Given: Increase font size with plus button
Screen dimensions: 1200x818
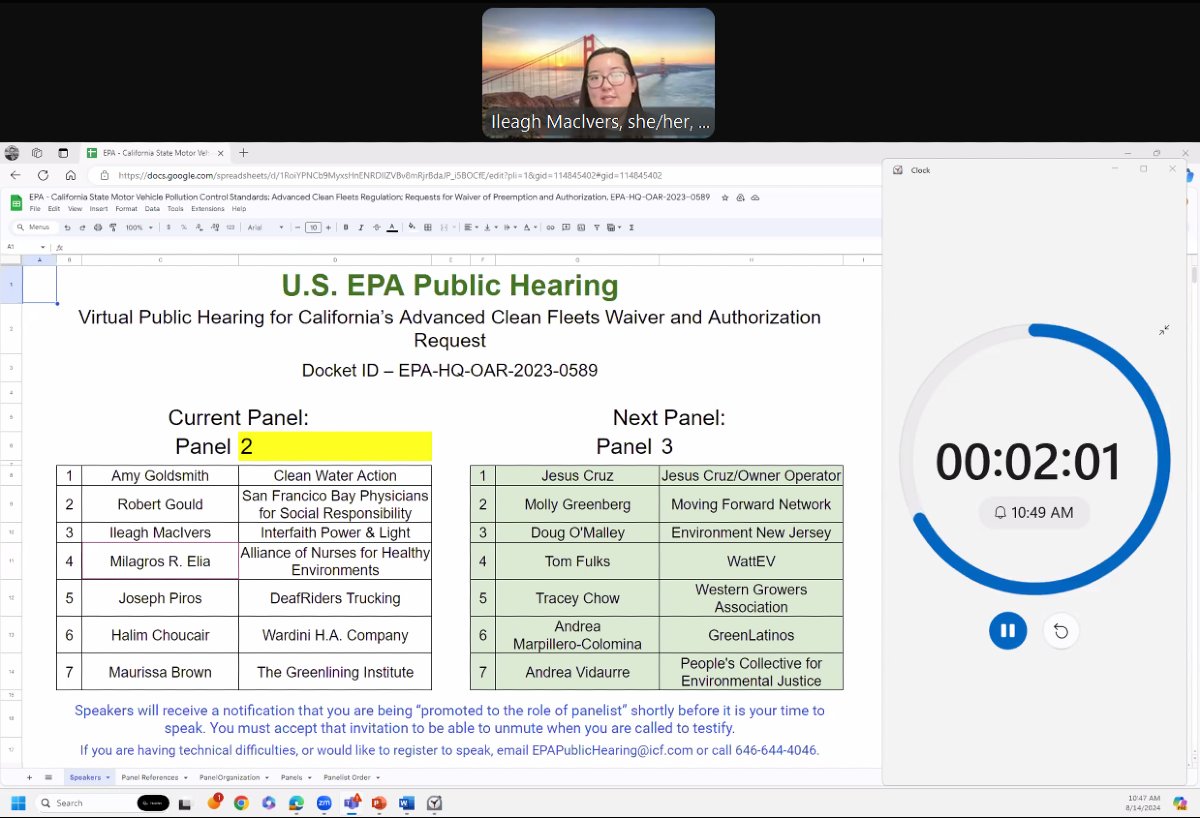Looking at the screenshot, I should [x=328, y=228].
